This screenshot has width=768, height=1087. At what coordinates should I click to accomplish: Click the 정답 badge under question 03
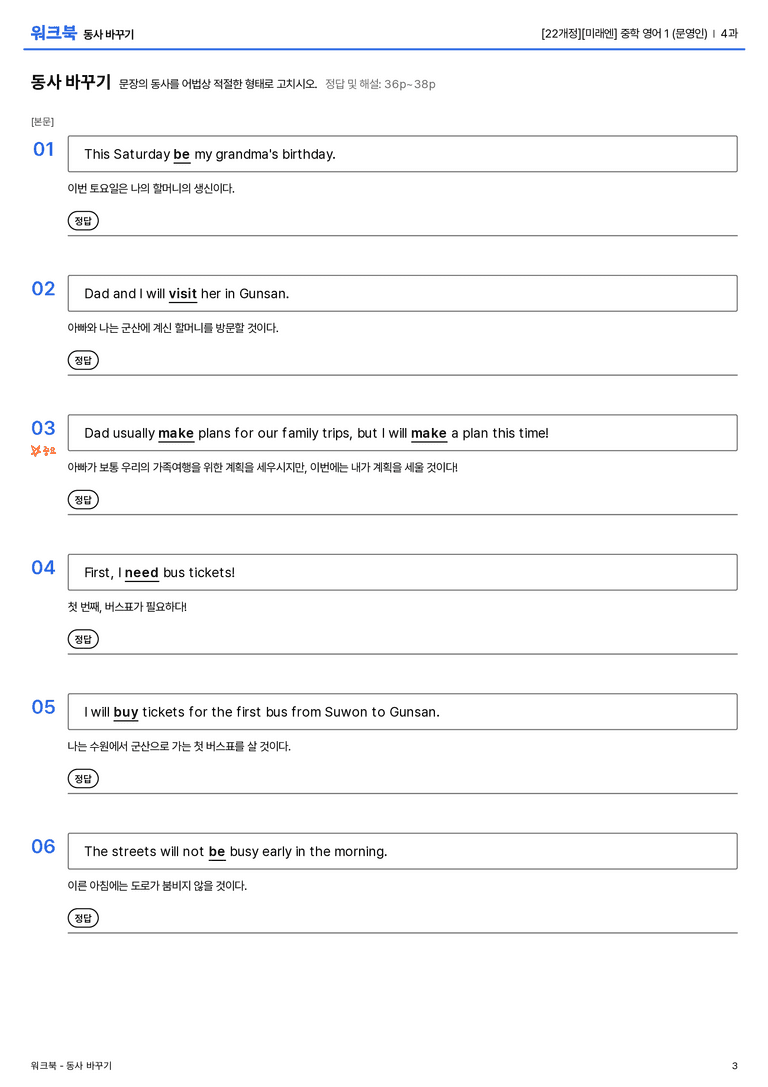(x=83, y=499)
